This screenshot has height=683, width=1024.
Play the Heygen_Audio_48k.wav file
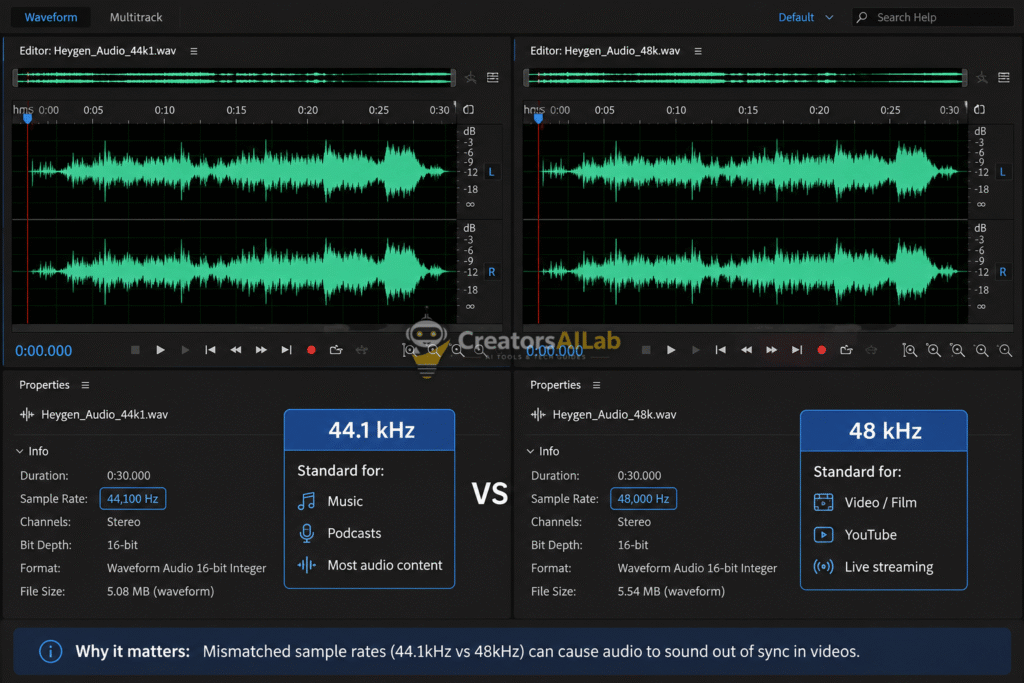(671, 350)
